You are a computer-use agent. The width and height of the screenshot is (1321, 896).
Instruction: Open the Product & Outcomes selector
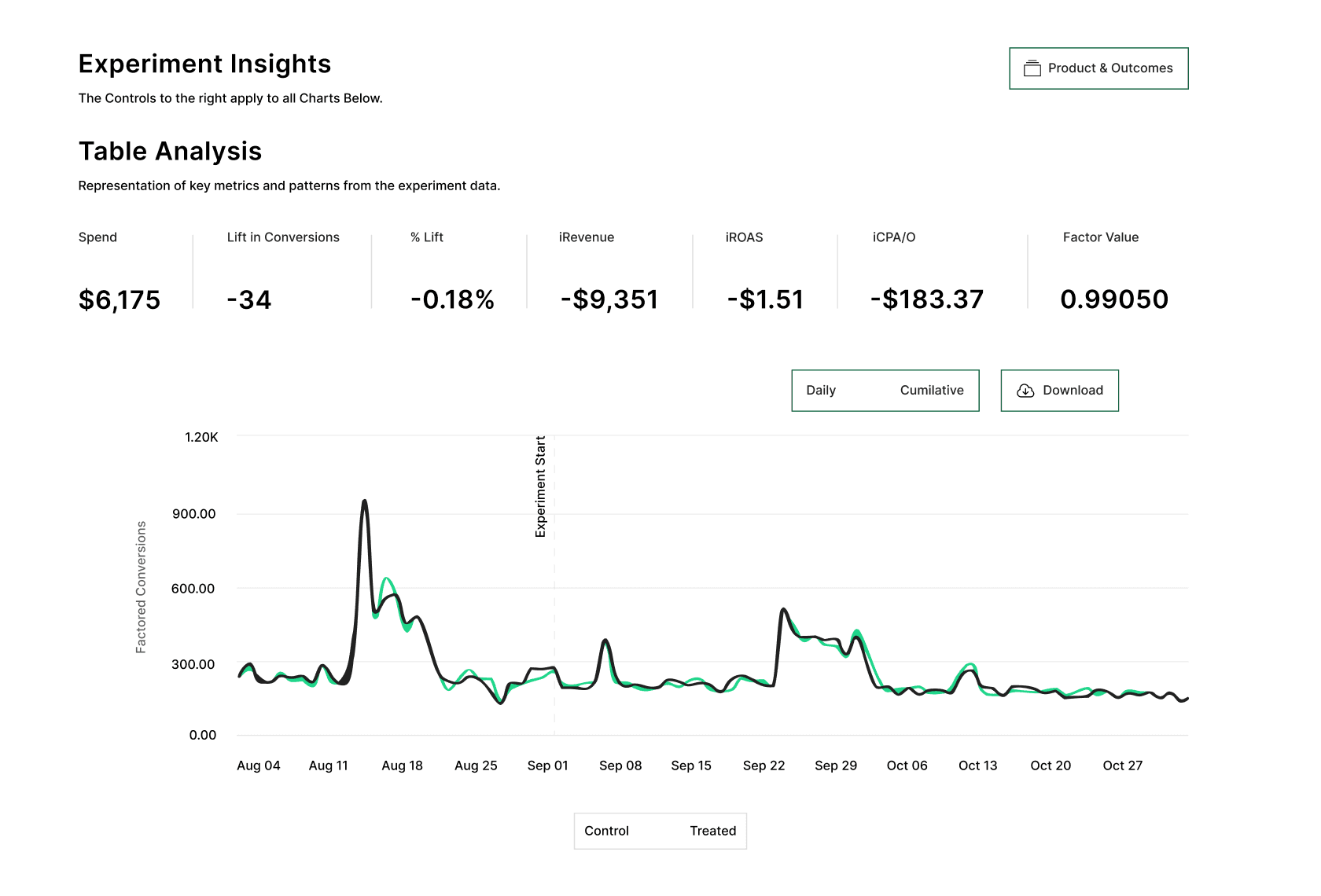(x=1098, y=68)
